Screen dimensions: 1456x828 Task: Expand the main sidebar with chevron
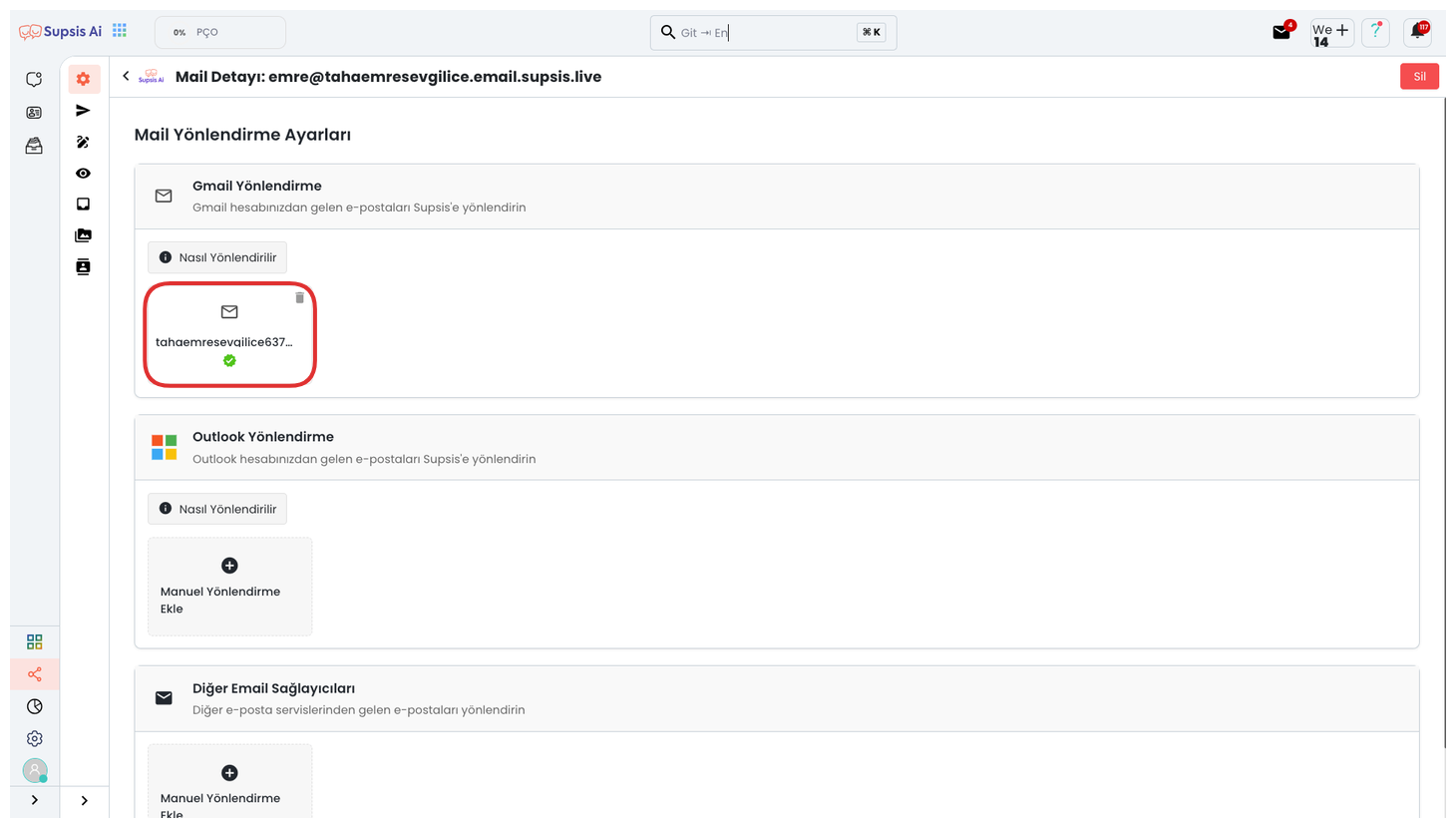[35, 800]
